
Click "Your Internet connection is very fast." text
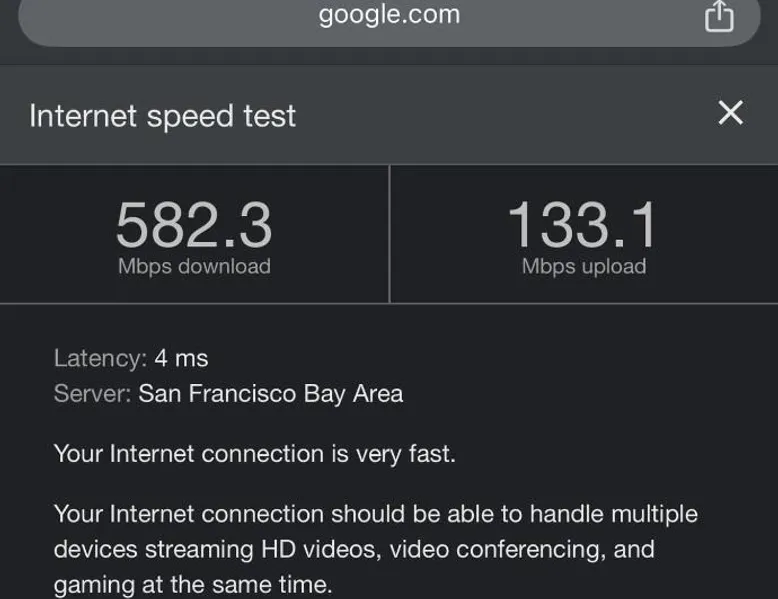(254, 453)
